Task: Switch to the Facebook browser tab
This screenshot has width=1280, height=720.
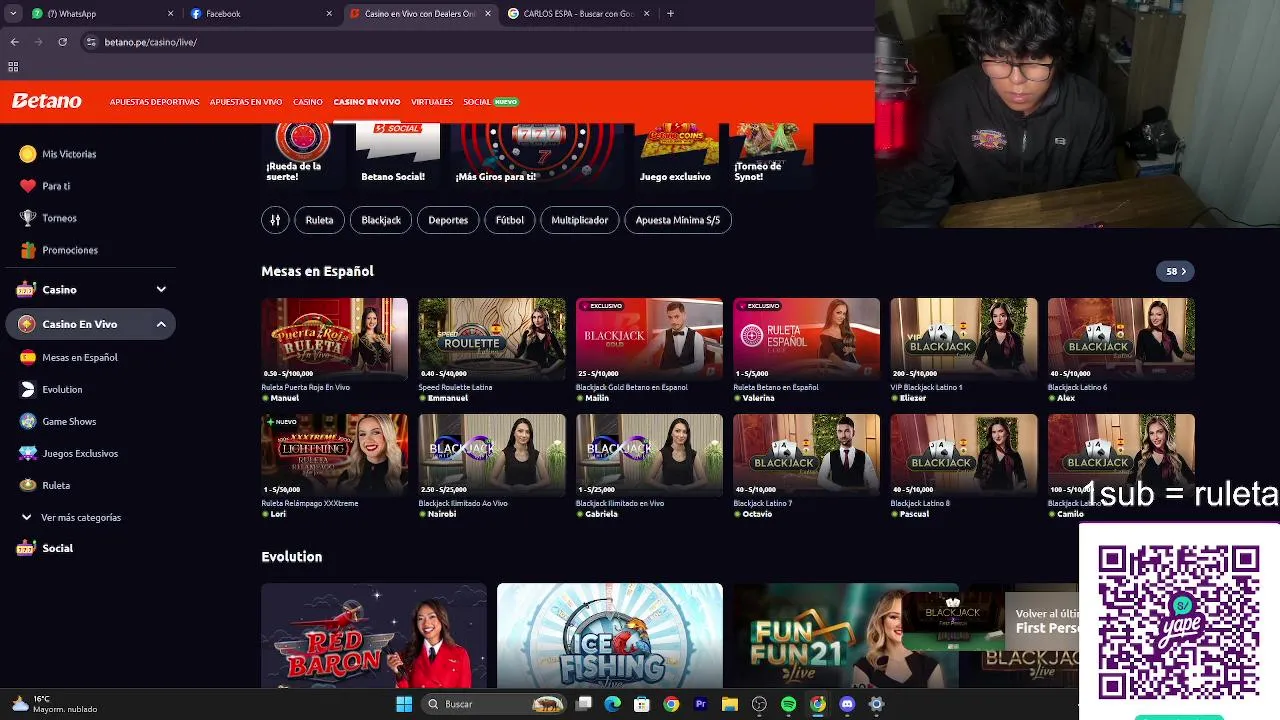Action: click(261, 14)
